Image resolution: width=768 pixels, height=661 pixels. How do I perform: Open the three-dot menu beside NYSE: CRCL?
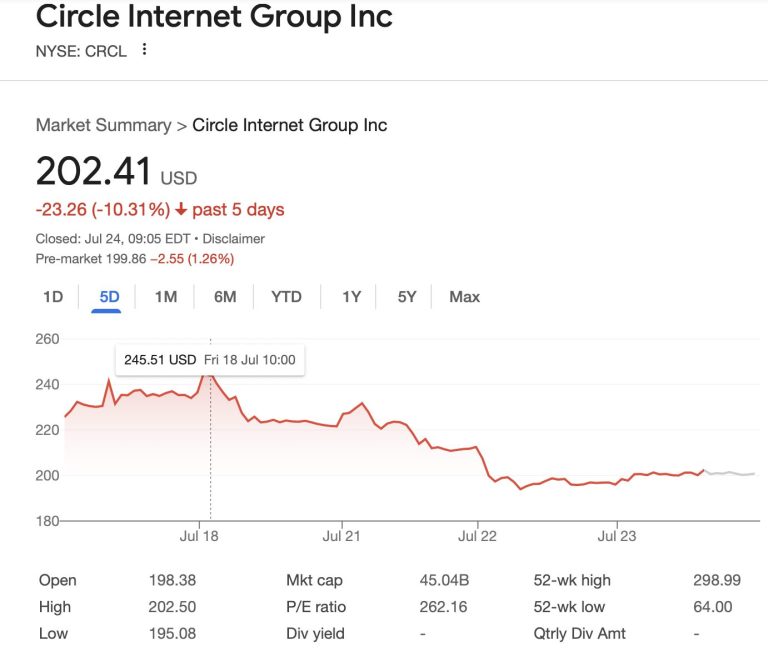click(144, 49)
